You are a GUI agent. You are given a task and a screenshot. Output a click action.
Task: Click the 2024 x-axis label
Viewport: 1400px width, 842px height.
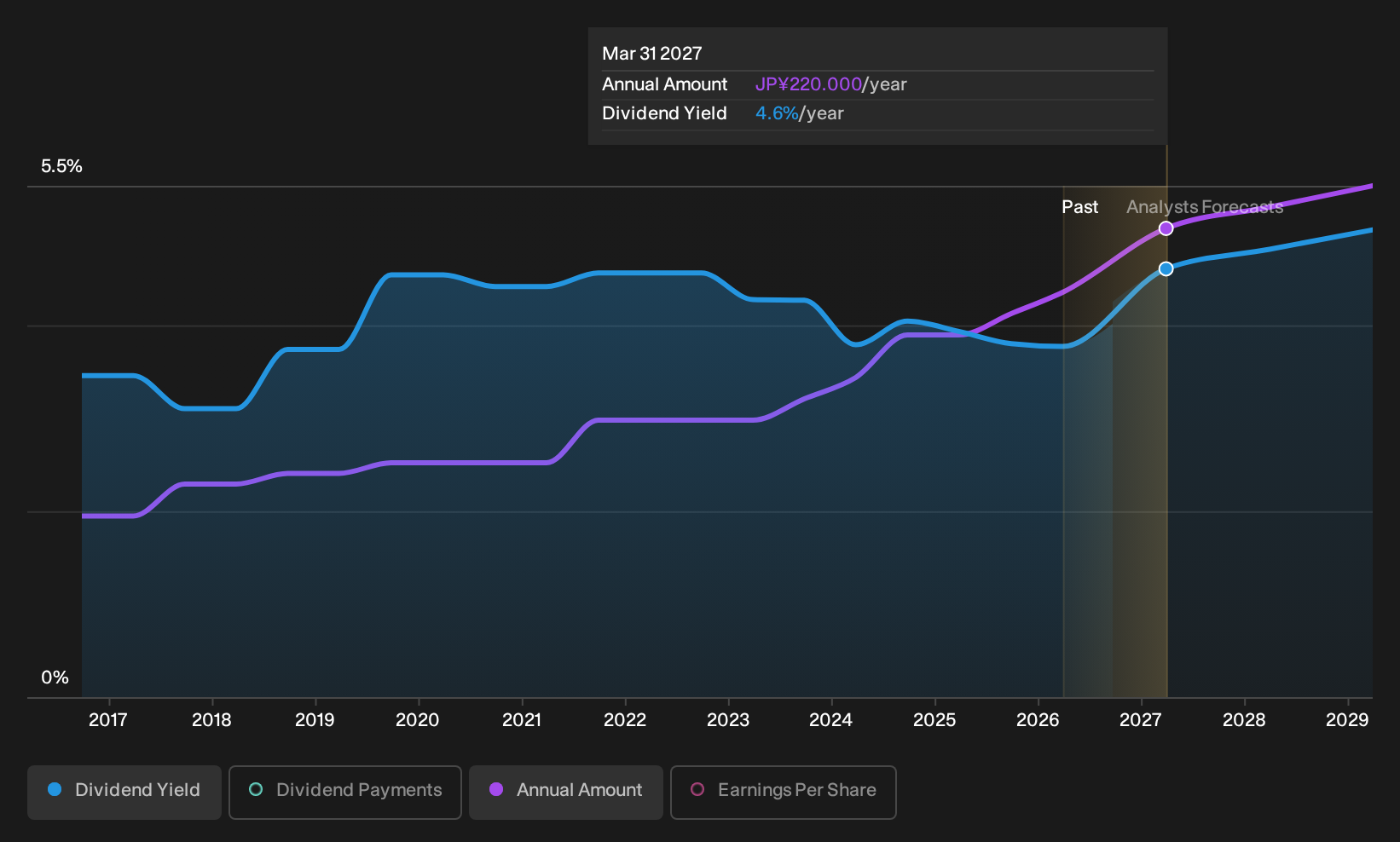[831, 720]
